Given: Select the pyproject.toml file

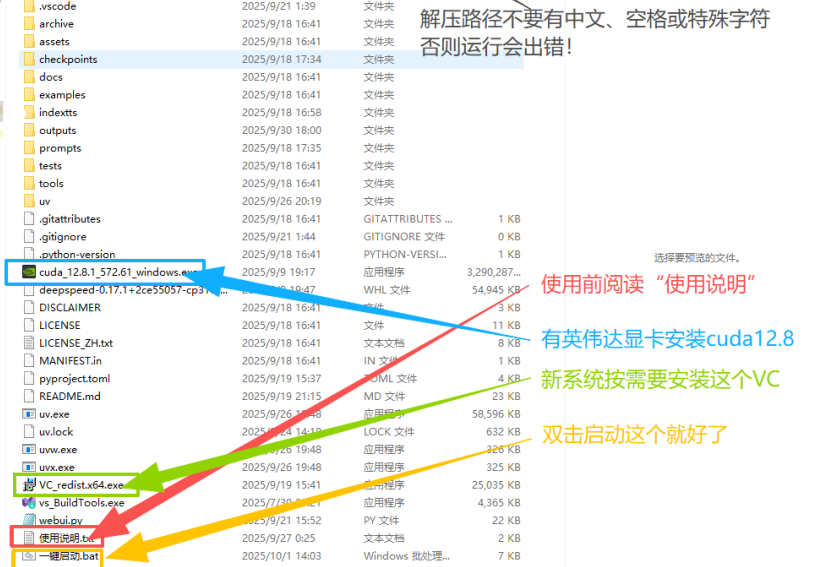Looking at the screenshot, I should pyautogui.click(x=75, y=379).
